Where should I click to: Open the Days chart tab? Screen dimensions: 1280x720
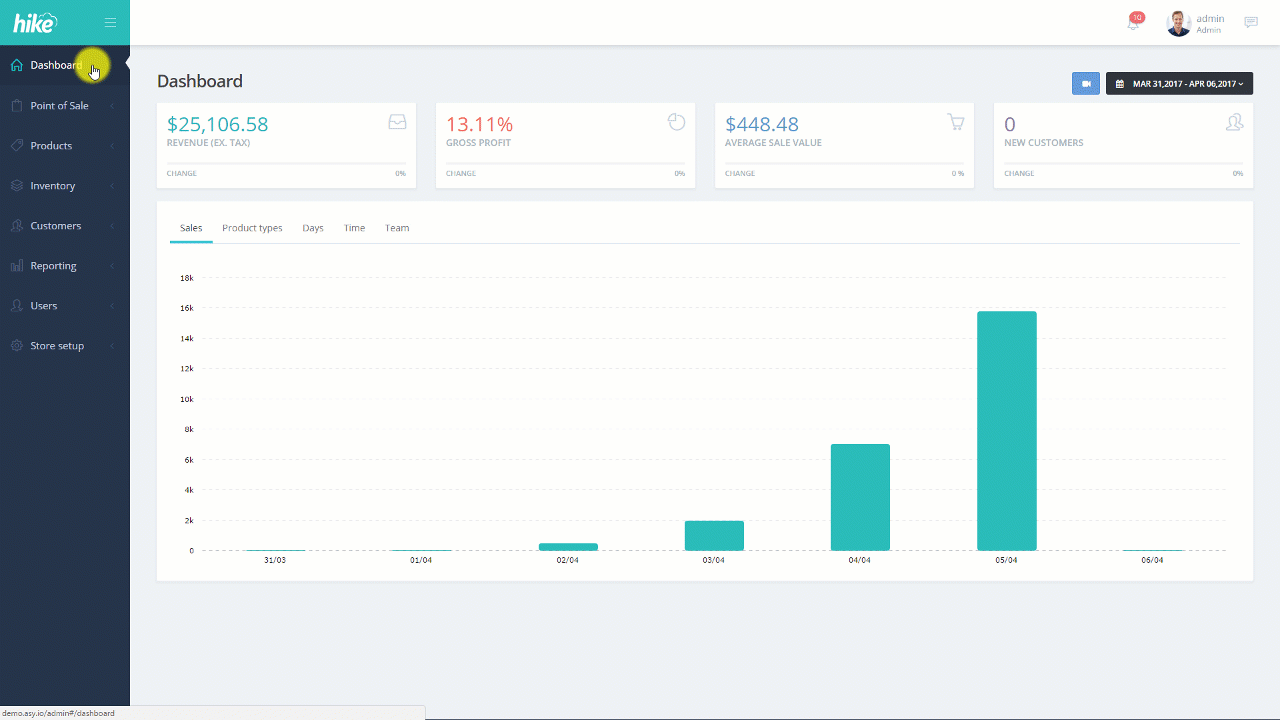313,228
